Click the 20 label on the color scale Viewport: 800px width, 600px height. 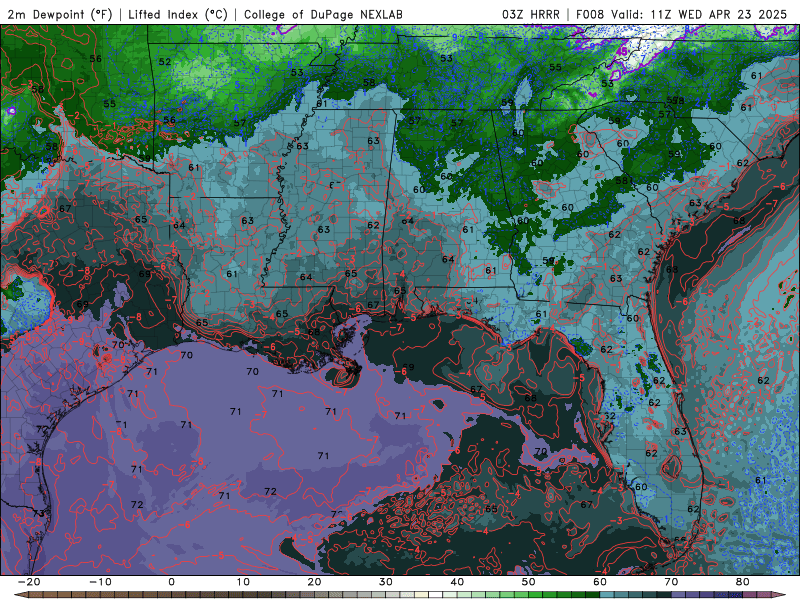tap(314, 582)
